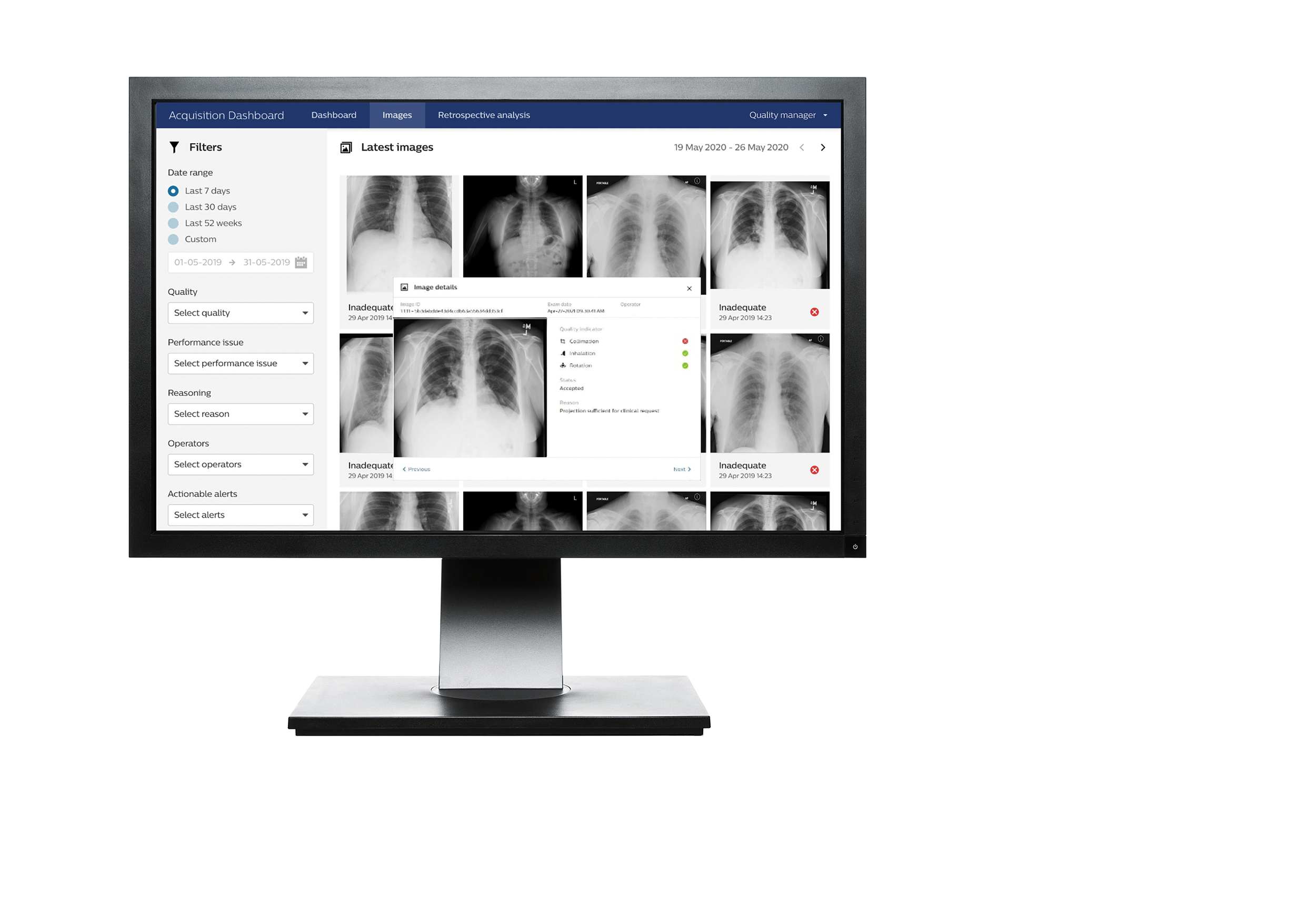
Task: Click the next page arrow on image viewer
Action: [x=682, y=469]
